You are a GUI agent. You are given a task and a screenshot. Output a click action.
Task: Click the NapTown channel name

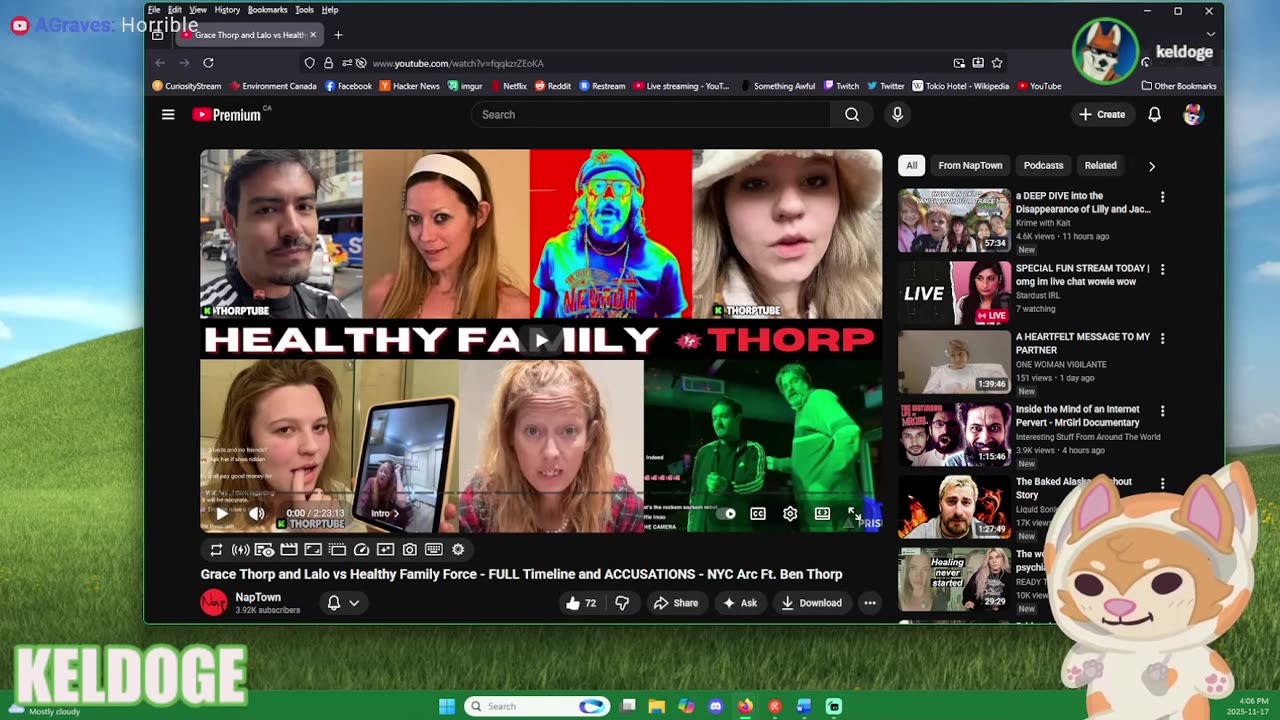(x=258, y=597)
